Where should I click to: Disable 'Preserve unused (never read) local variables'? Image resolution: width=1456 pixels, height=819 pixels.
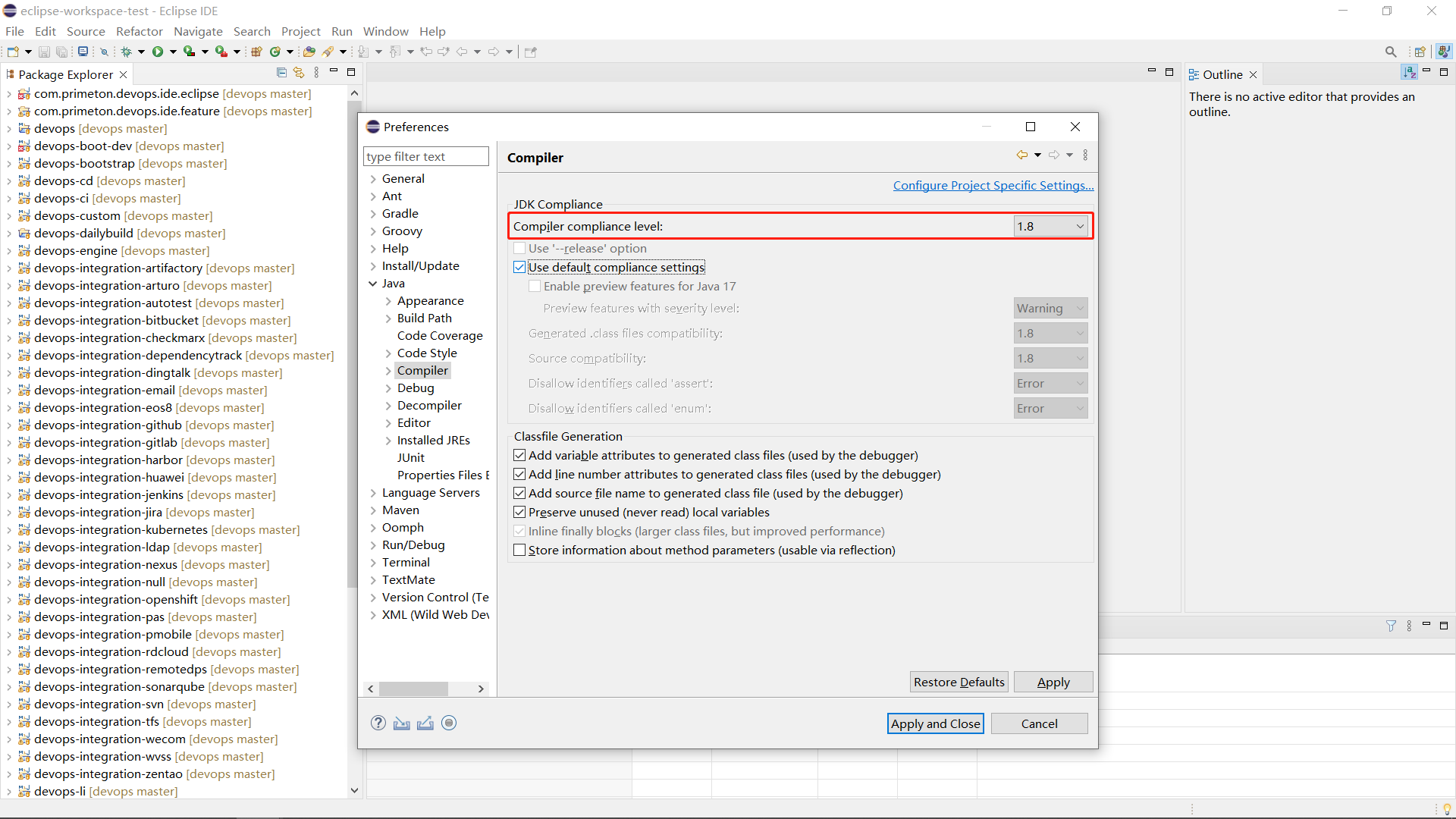pos(519,512)
